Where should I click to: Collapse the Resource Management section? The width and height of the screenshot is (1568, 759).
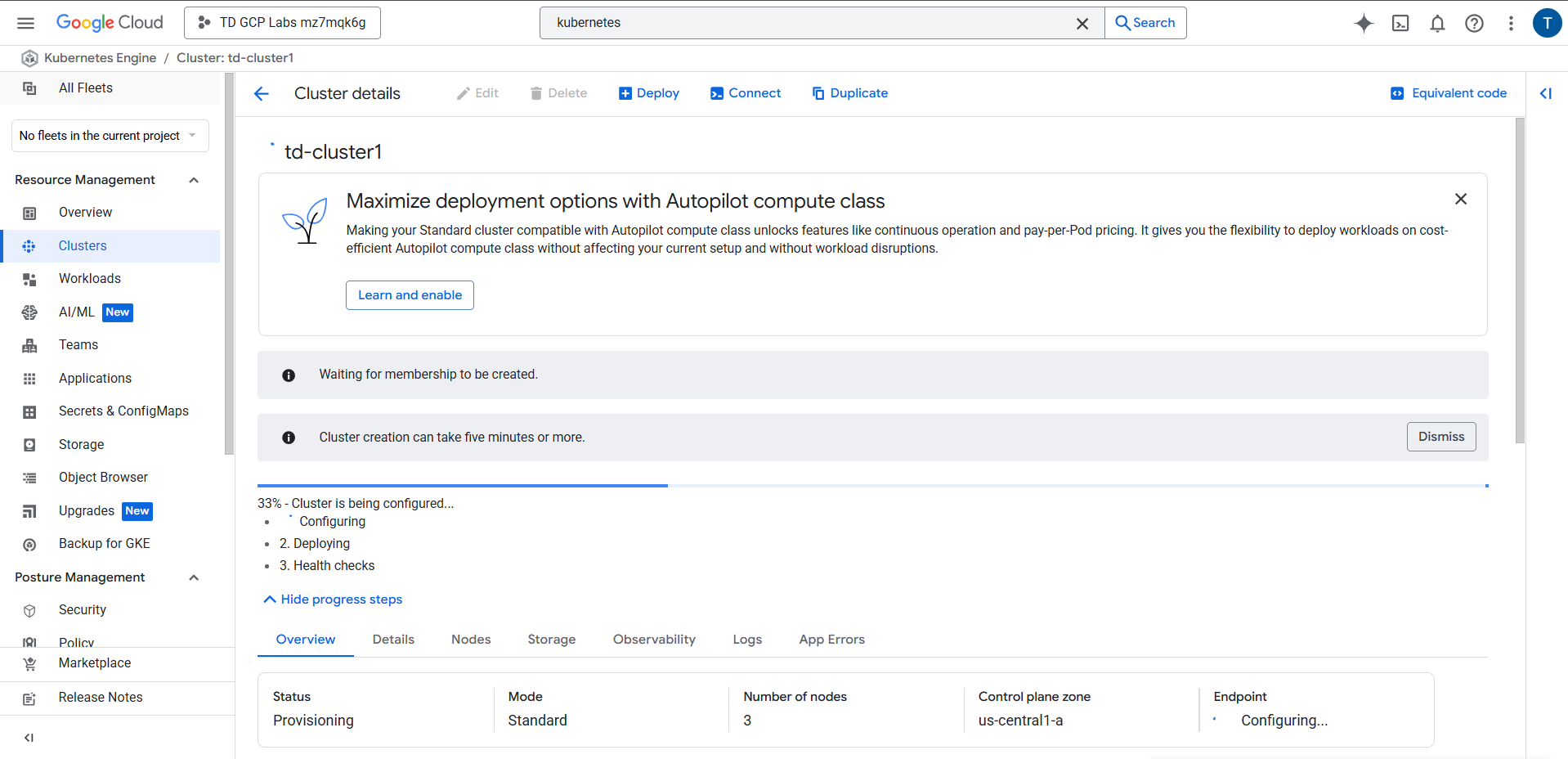(x=194, y=180)
